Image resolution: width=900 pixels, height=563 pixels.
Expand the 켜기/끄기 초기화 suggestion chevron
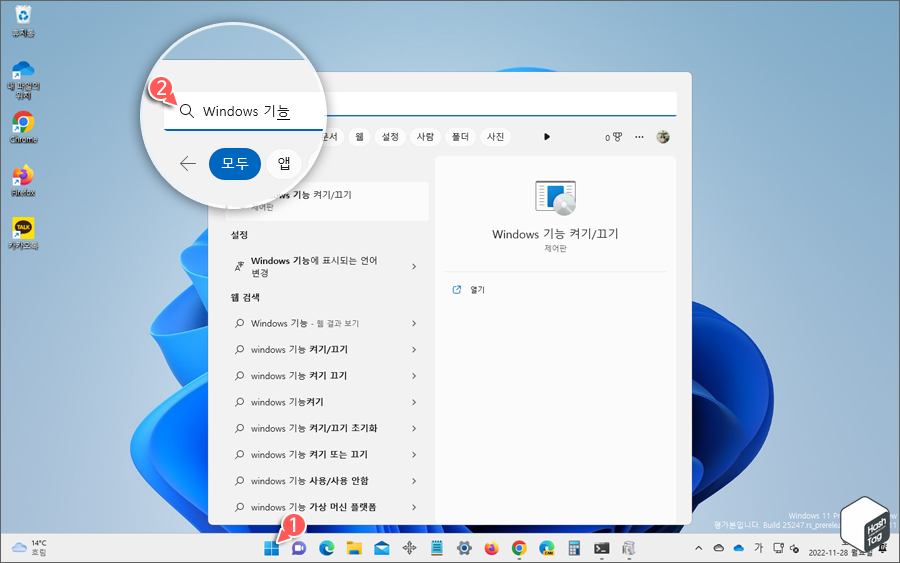click(x=414, y=428)
